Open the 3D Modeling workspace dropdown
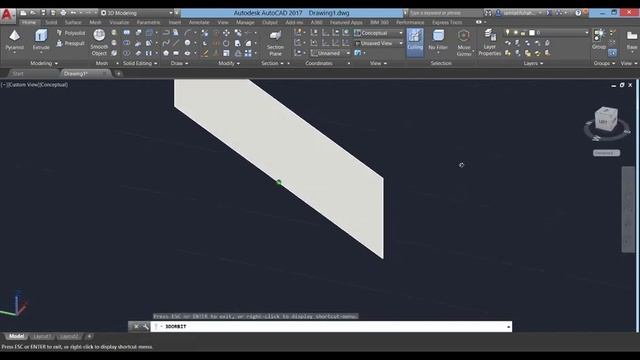The height and width of the screenshot is (360, 640). tap(137, 13)
